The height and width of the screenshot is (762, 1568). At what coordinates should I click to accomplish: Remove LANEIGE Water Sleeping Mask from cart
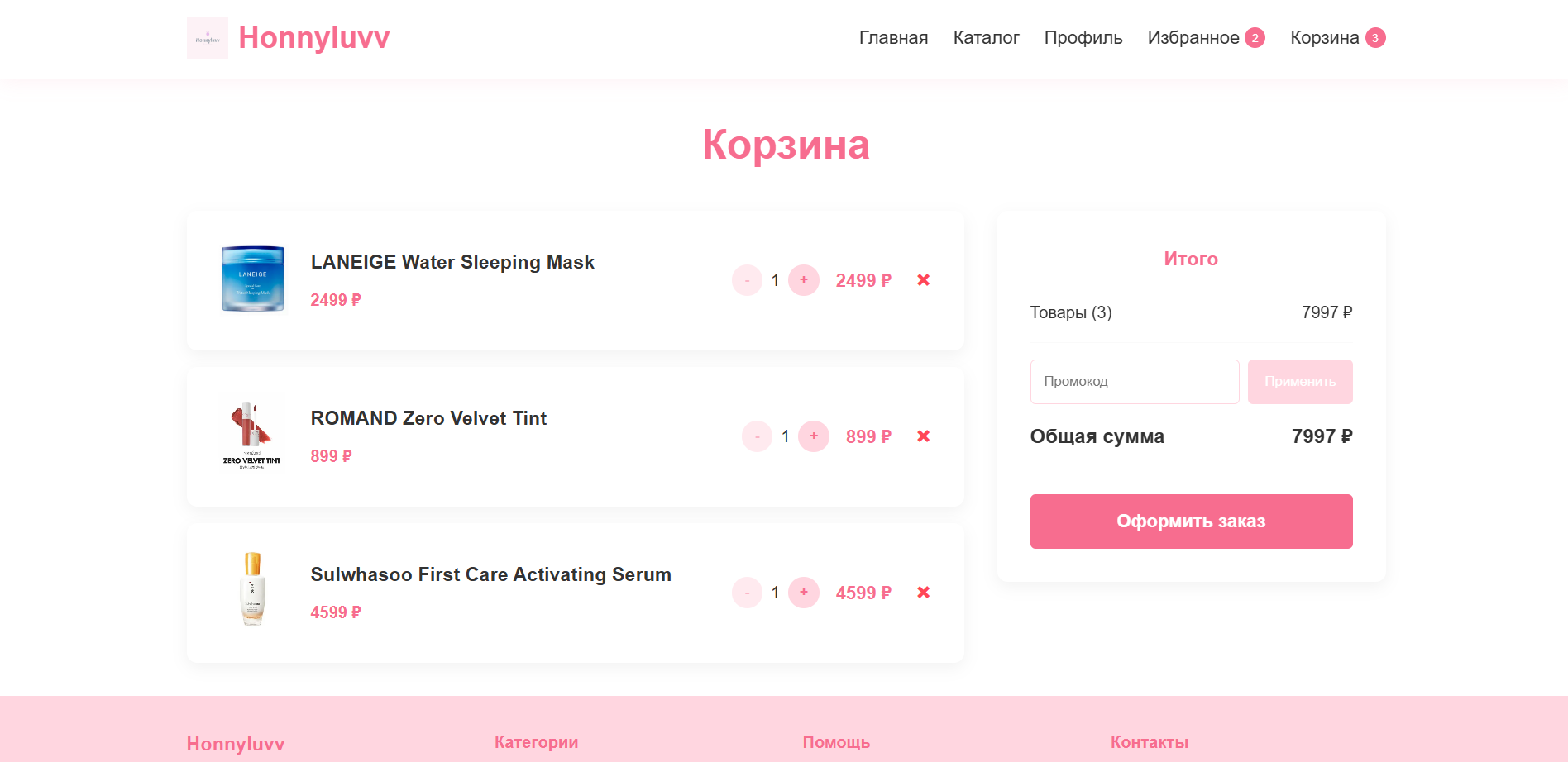point(924,280)
